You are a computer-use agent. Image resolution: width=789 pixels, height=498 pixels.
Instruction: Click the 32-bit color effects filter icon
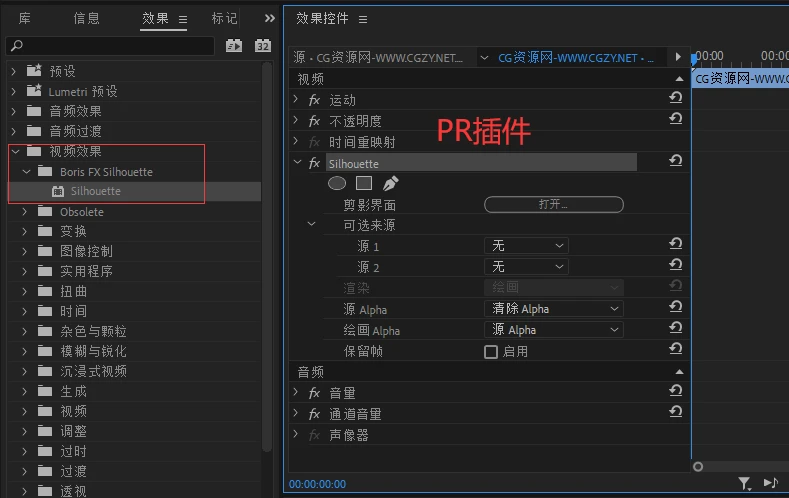(262, 46)
